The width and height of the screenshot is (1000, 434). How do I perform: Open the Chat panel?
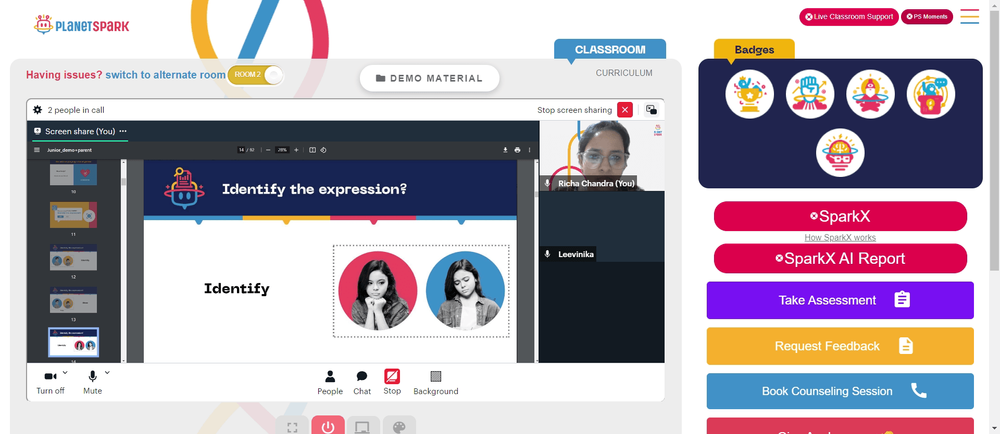pos(362,382)
